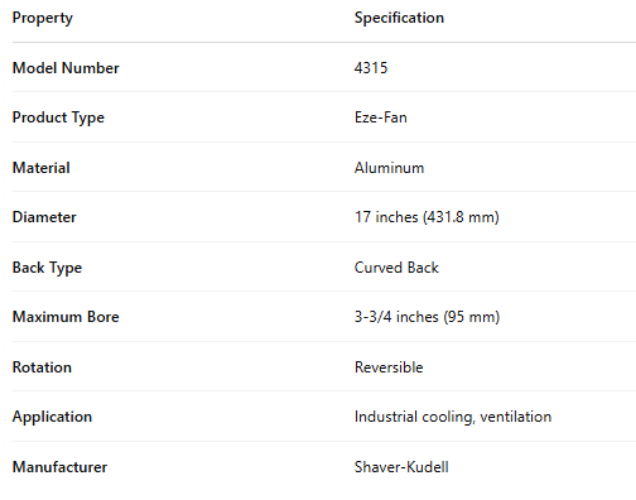Click the Industrial cooling, ventilation value
Screen dimensions: 636x500
(453, 416)
